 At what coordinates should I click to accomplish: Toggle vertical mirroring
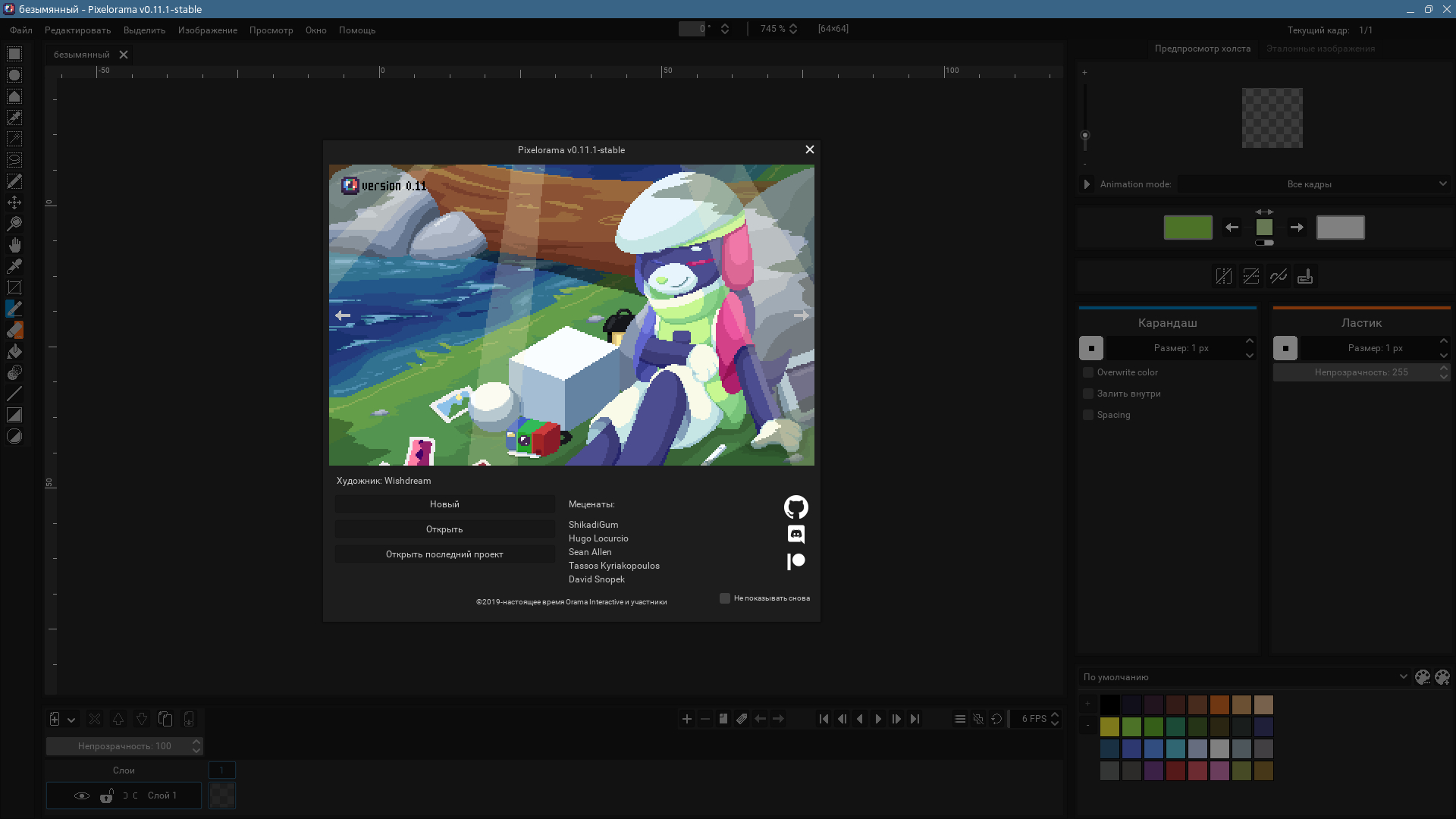(1251, 277)
